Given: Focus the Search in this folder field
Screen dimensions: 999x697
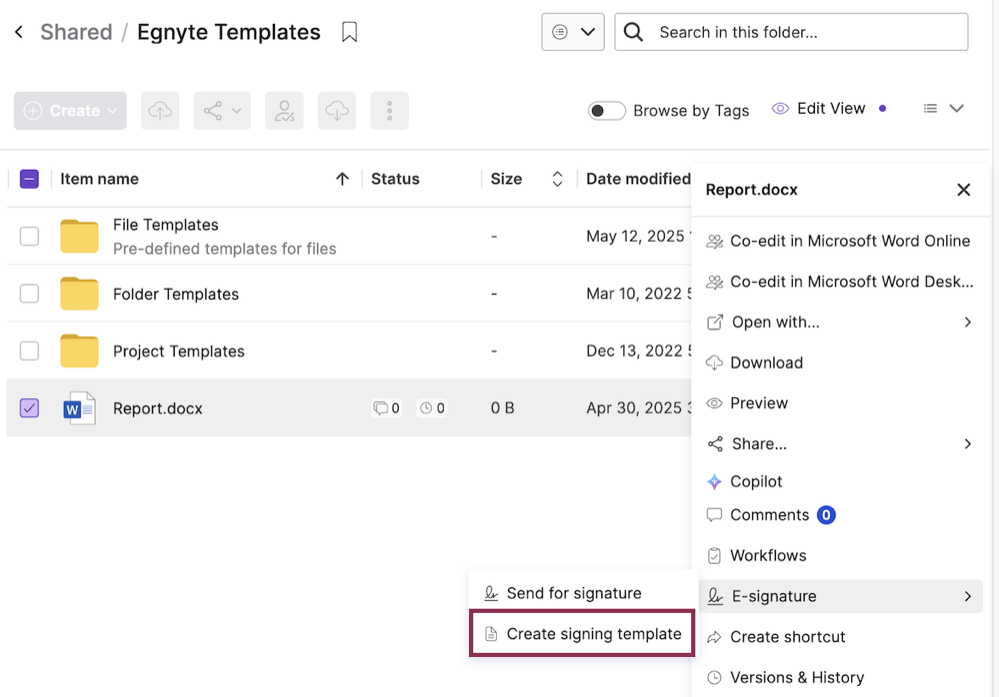Looking at the screenshot, I should [x=791, y=32].
